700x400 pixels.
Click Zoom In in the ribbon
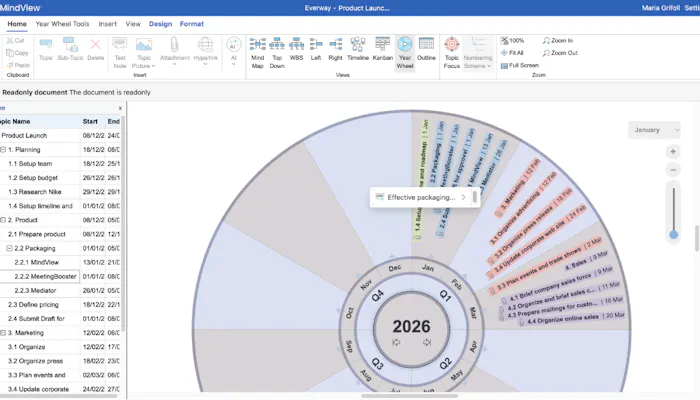pyautogui.click(x=558, y=41)
